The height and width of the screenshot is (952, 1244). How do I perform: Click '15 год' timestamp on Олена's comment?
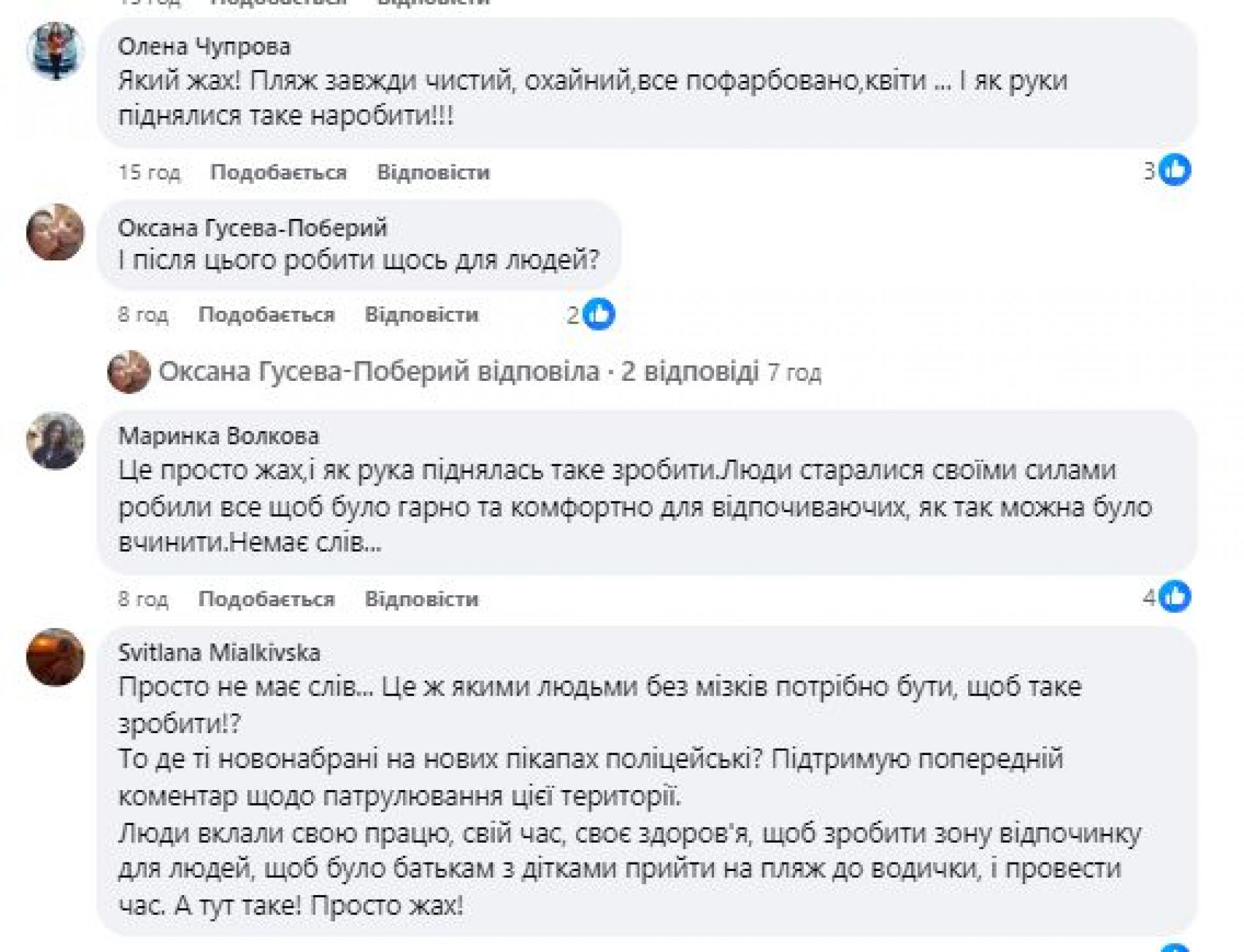(149, 172)
